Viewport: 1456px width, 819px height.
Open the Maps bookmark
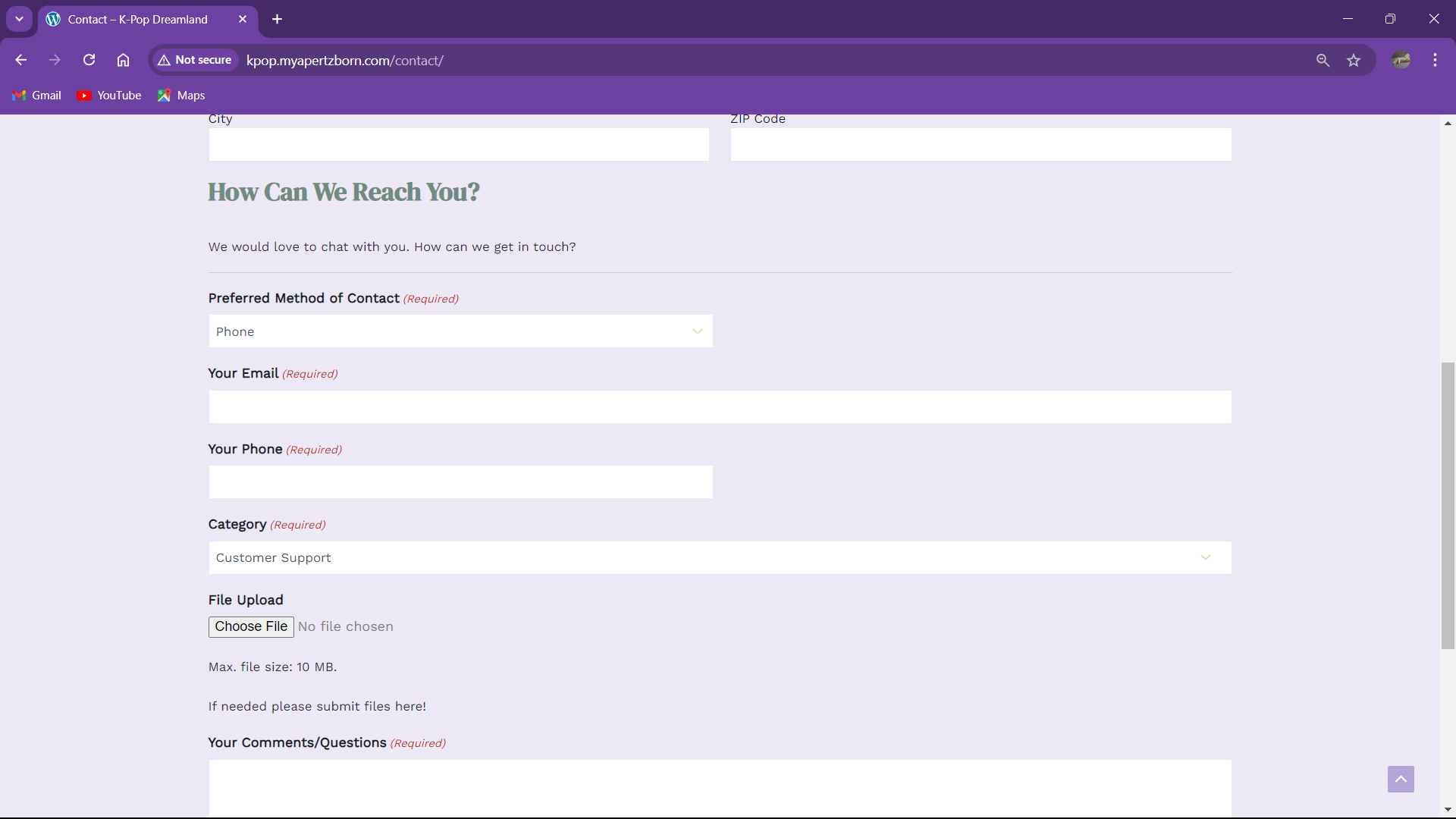pos(182,96)
